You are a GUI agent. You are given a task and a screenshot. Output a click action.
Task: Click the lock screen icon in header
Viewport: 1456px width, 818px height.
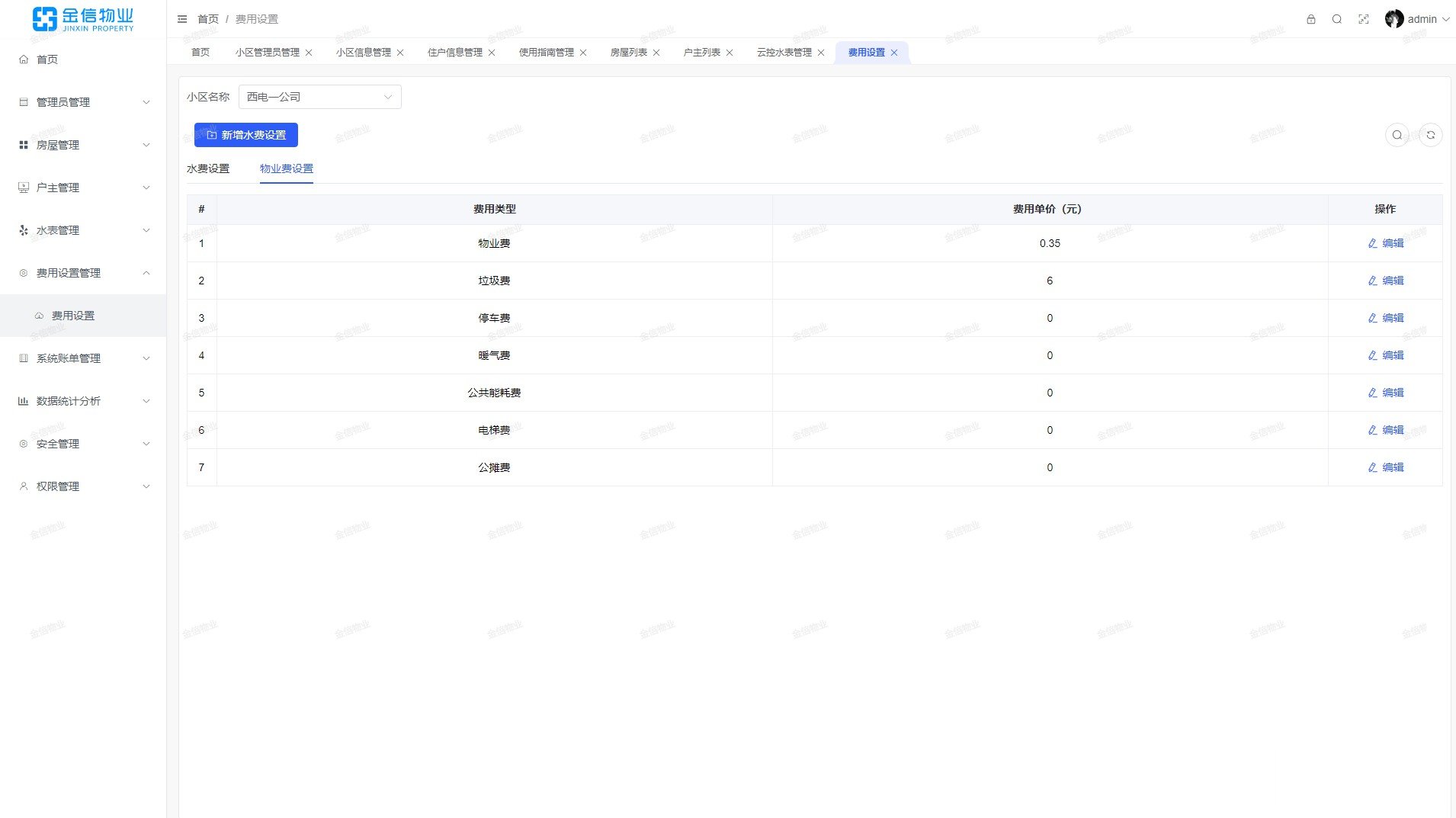pos(1311,19)
